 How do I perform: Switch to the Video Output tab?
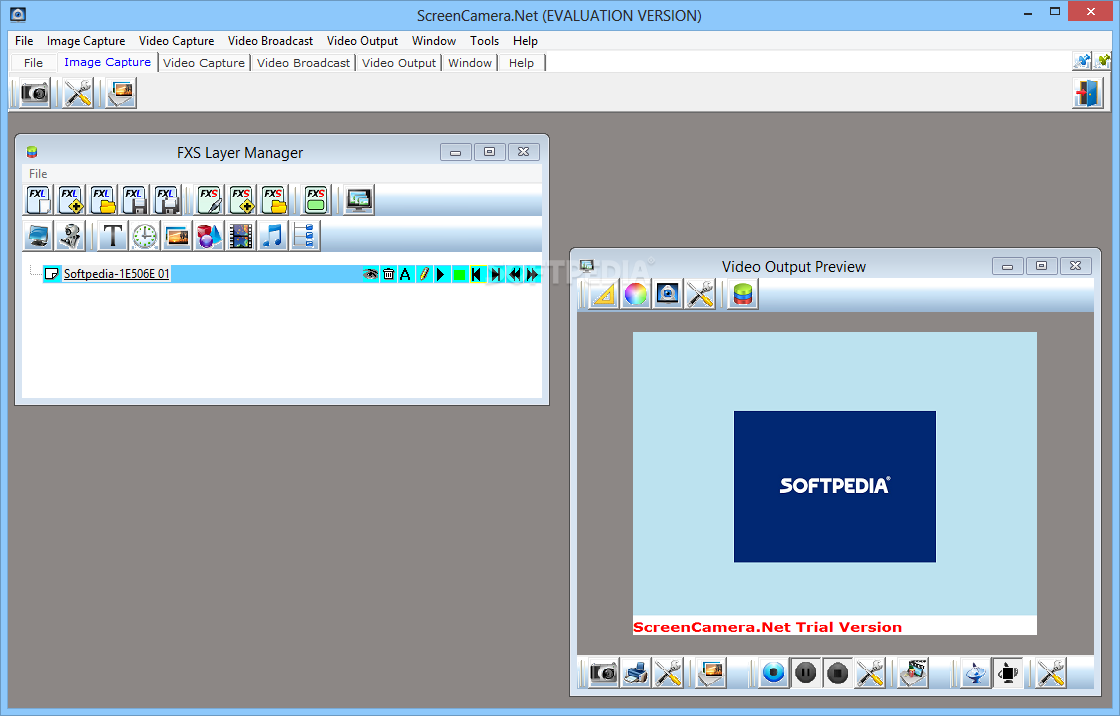point(399,63)
